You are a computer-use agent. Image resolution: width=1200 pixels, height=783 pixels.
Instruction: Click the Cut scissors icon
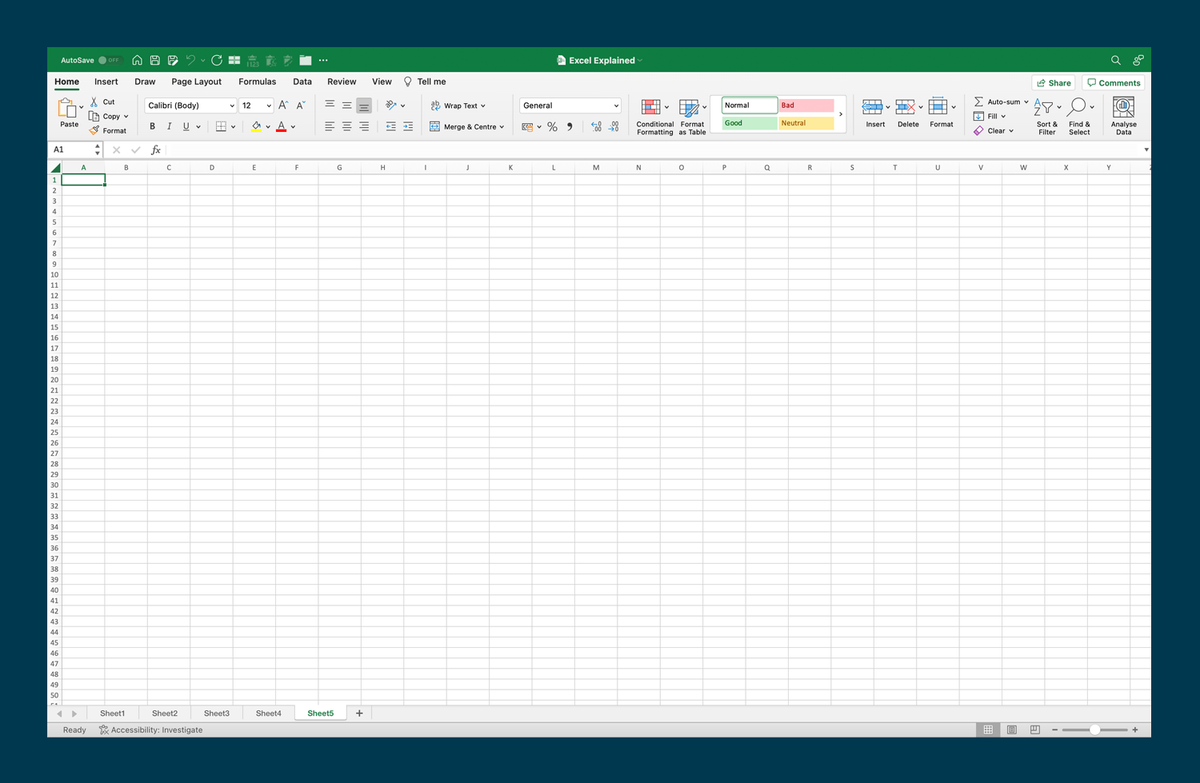[94, 101]
